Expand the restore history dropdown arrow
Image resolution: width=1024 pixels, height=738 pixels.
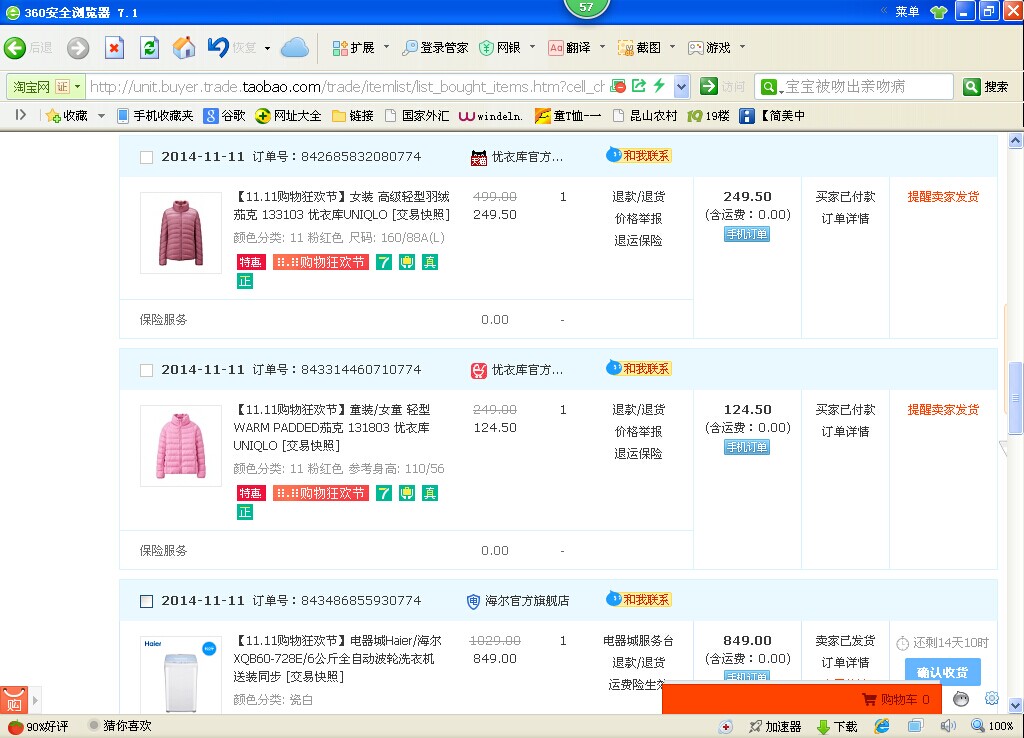point(267,48)
